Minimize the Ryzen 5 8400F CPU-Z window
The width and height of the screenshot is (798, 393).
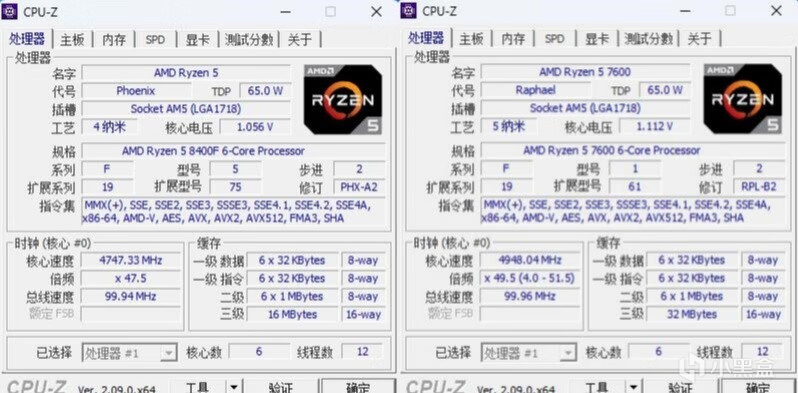(x=286, y=11)
